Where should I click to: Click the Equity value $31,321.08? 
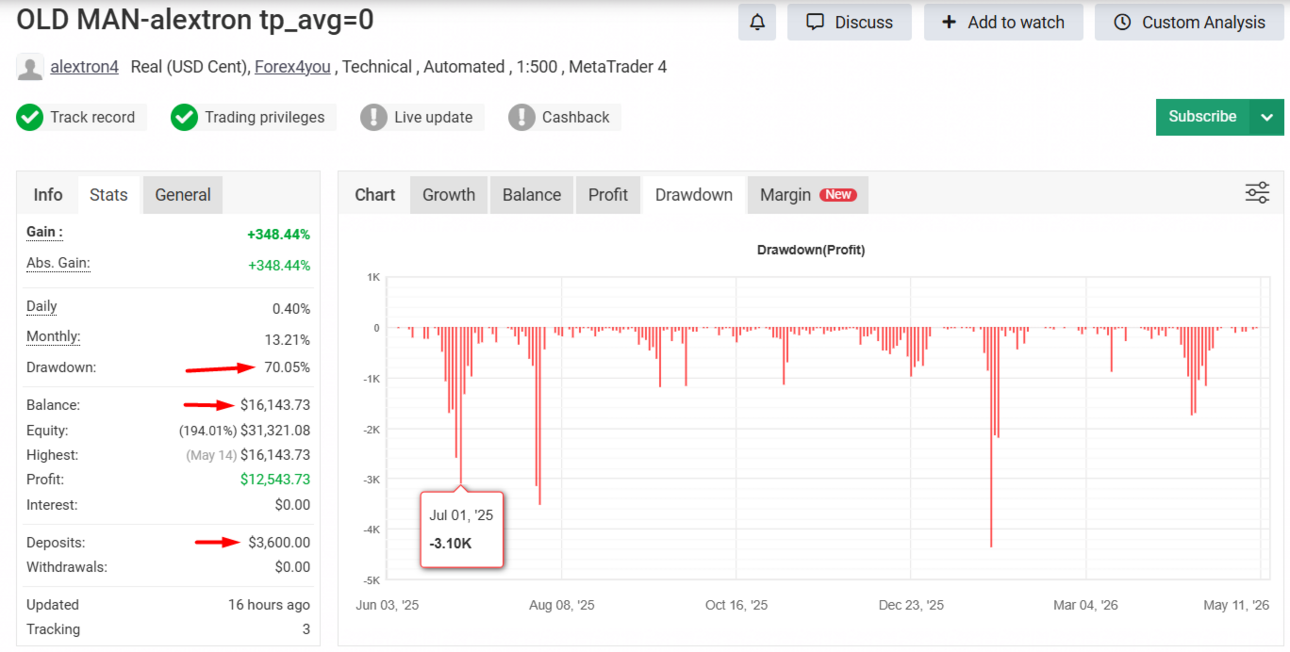275,430
